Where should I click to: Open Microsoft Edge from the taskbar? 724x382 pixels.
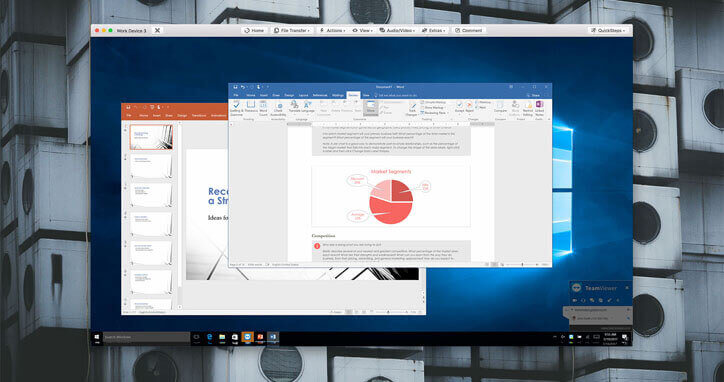[210, 337]
